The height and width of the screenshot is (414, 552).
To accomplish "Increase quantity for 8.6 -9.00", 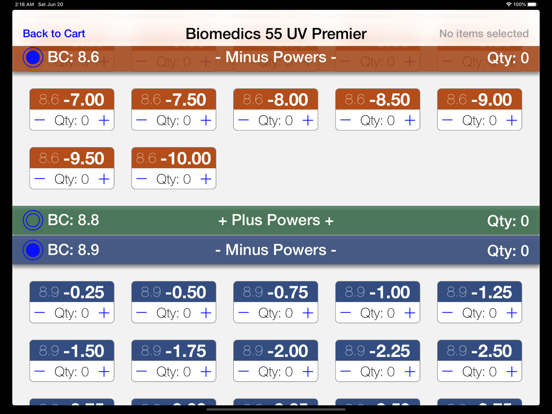I will click(x=512, y=120).
